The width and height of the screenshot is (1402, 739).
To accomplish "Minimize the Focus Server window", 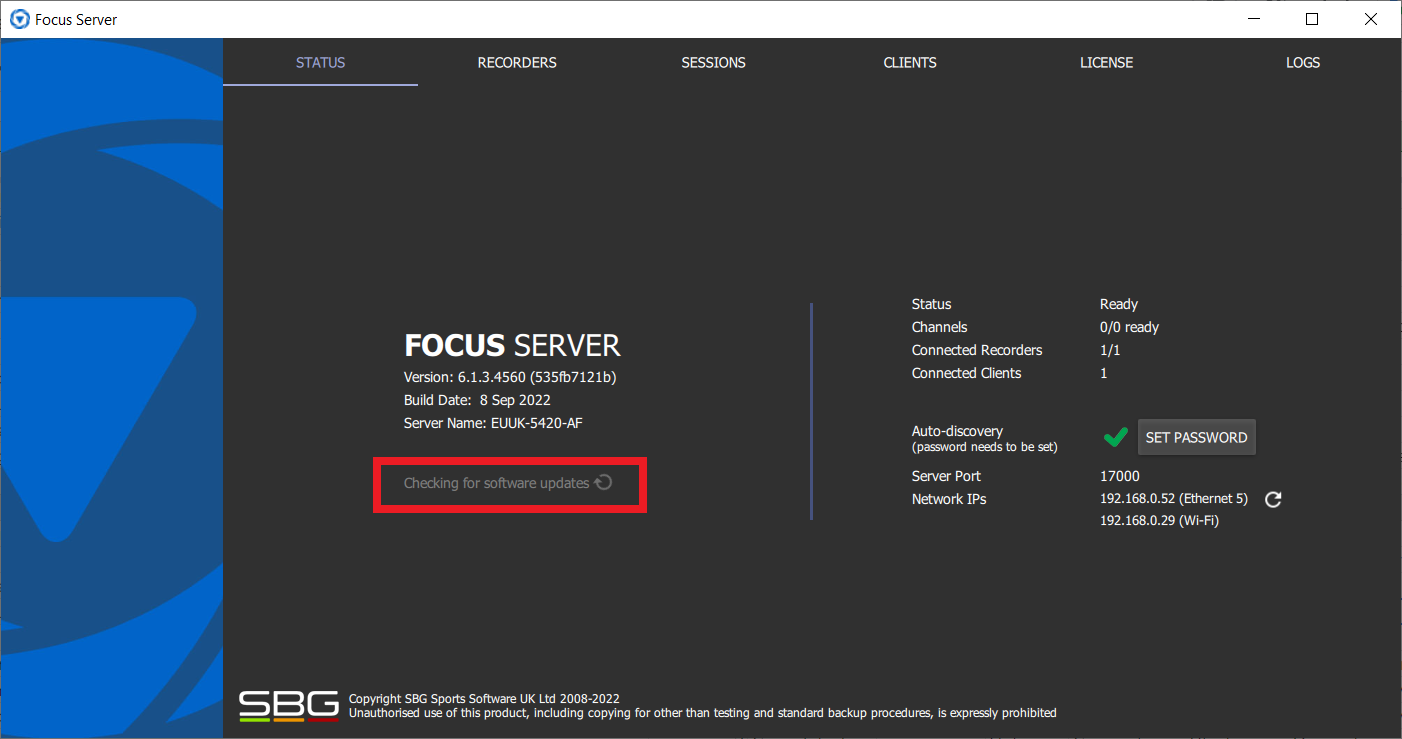I will pos(1254,19).
